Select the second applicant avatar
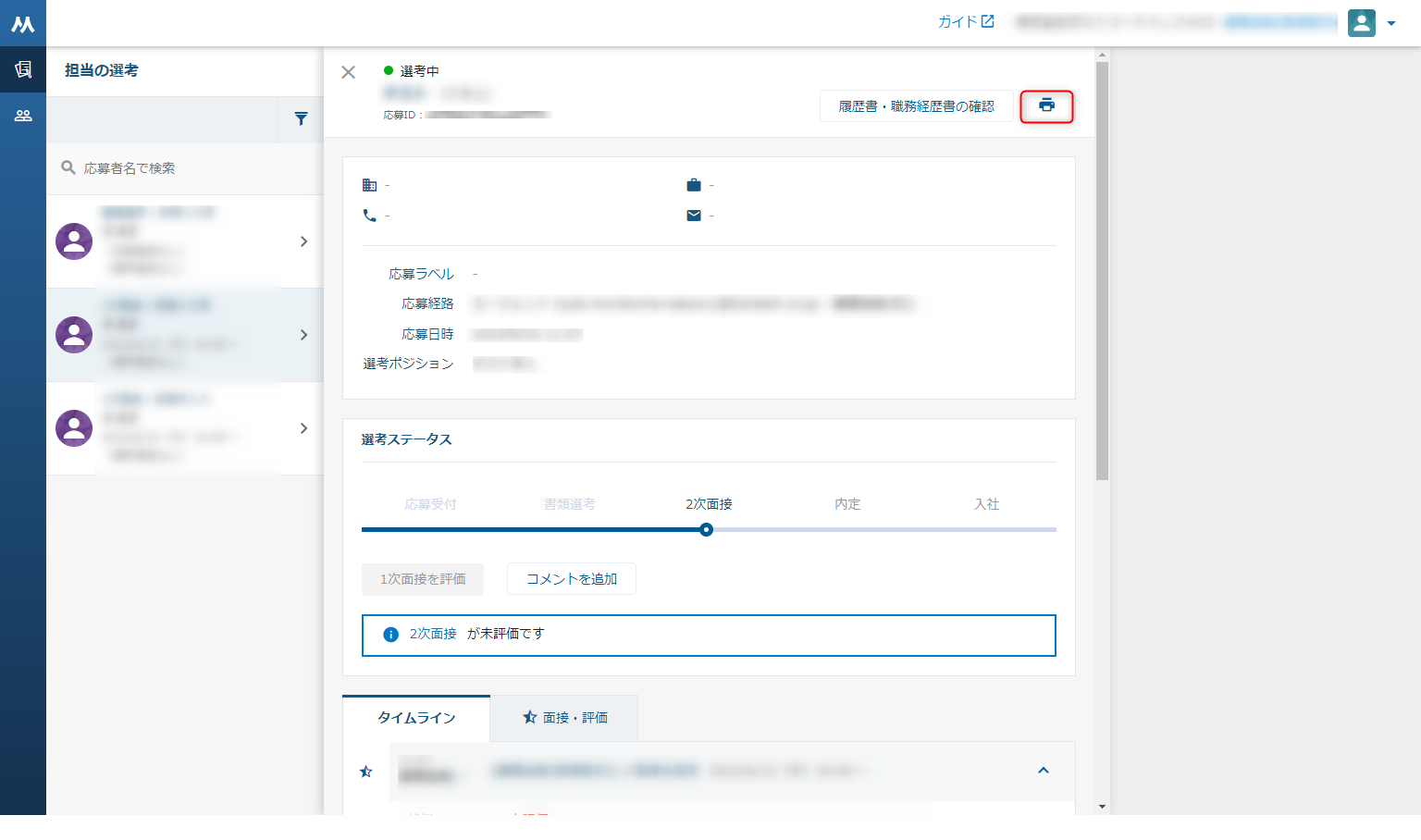 [74, 335]
